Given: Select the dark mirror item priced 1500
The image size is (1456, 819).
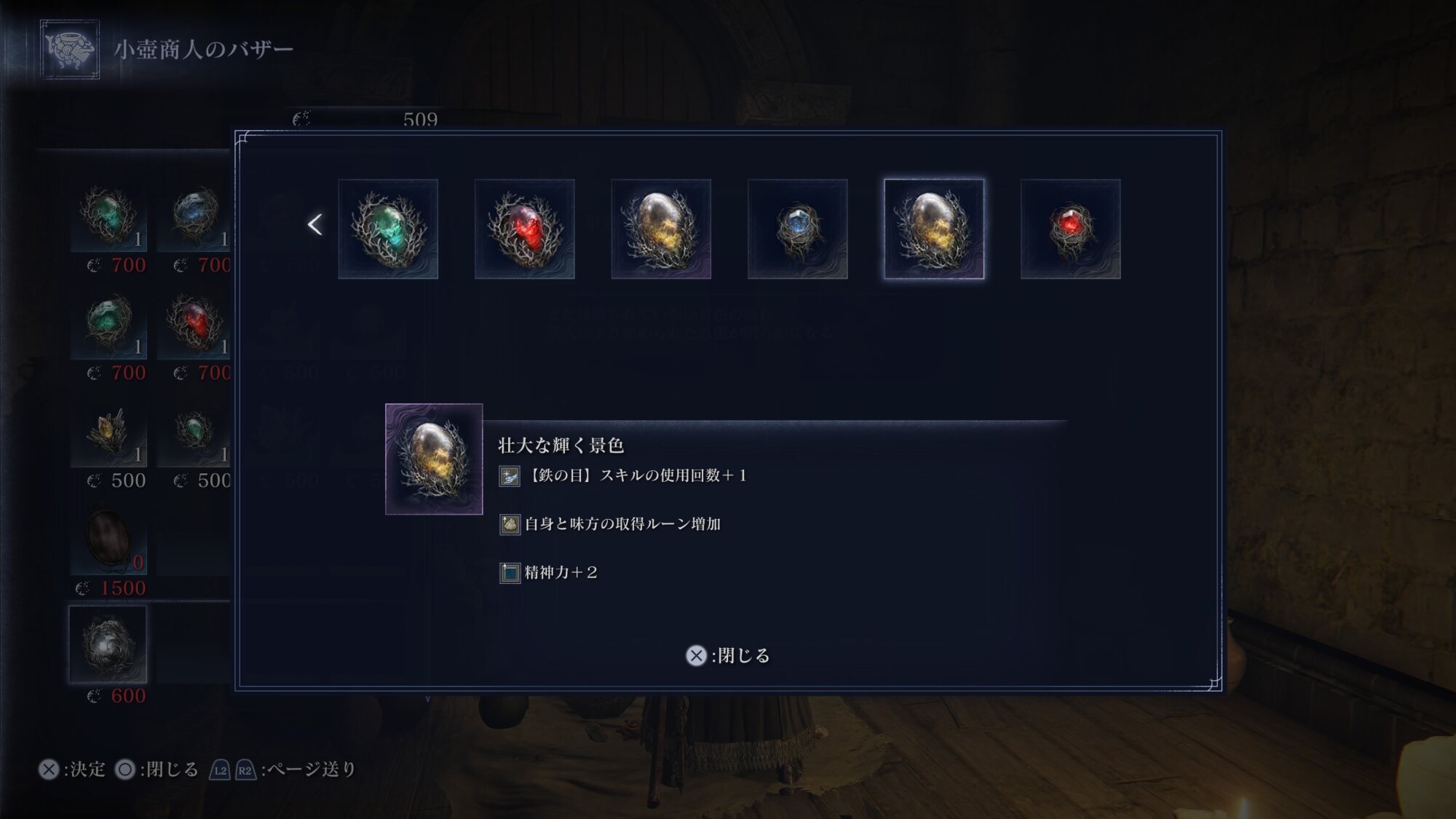Looking at the screenshot, I should tap(108, 539).
